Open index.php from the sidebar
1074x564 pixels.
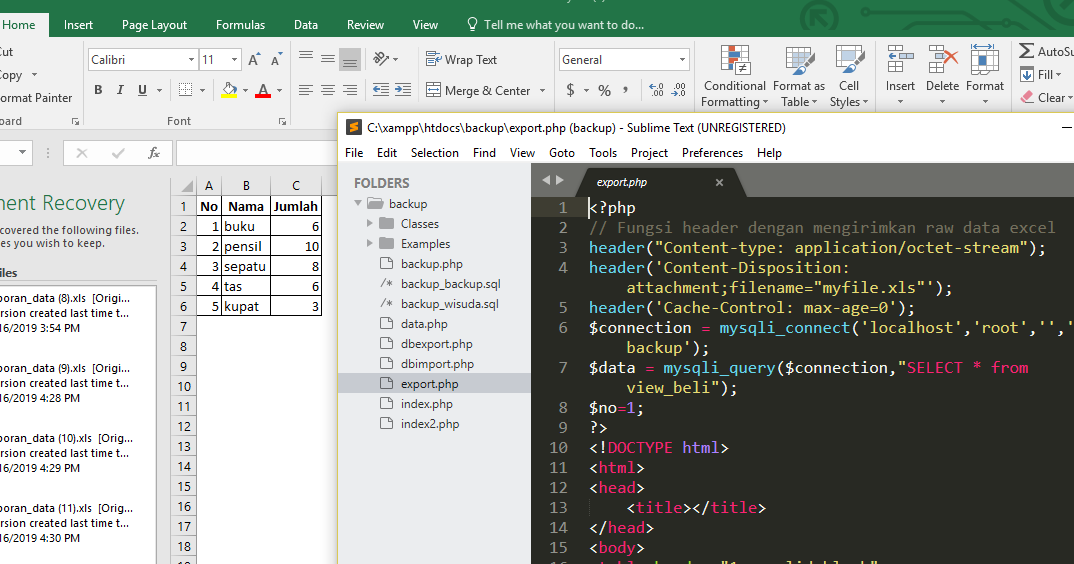426,404
